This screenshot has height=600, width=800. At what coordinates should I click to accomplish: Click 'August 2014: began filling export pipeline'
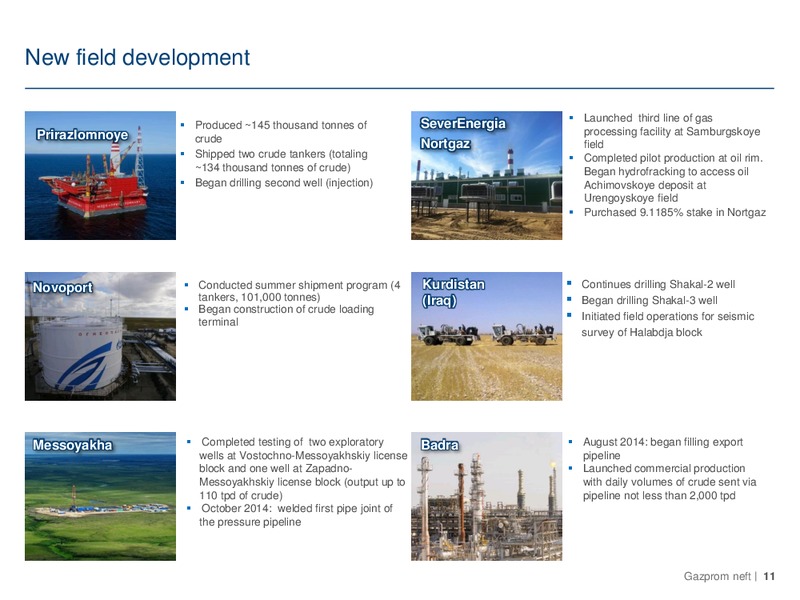click(663, 448)
